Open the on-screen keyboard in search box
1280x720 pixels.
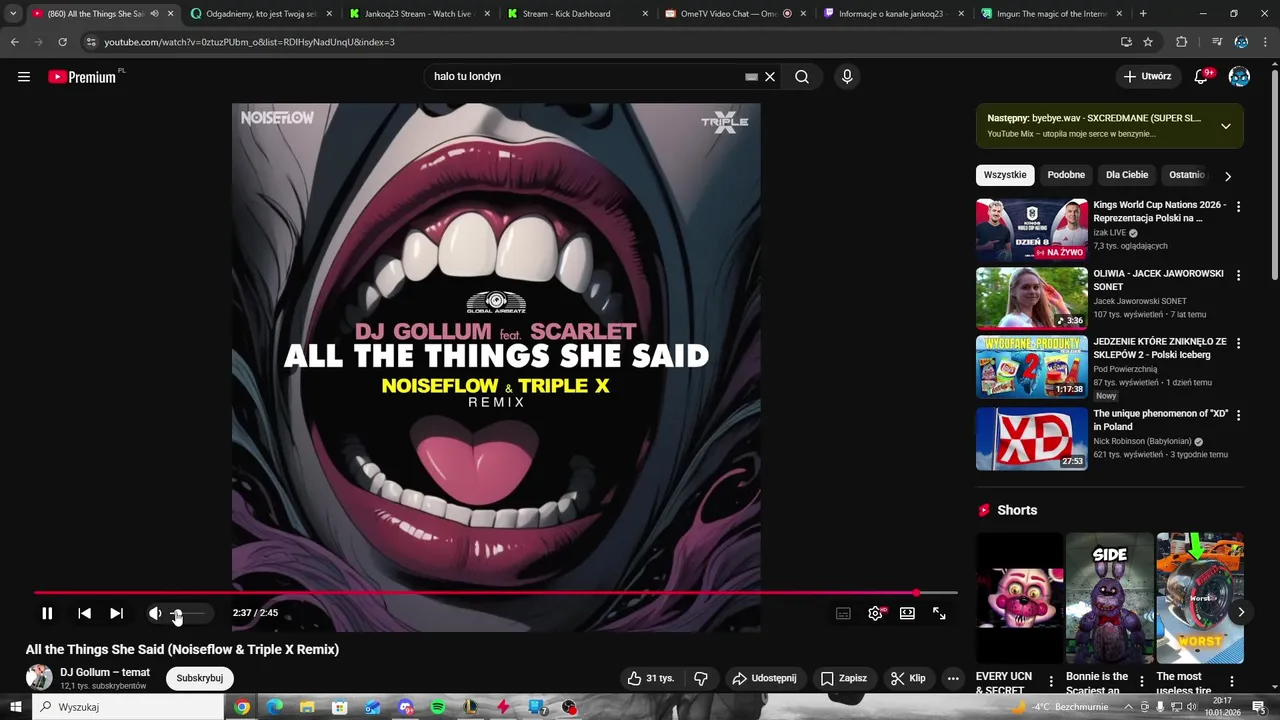click(751, 77)
